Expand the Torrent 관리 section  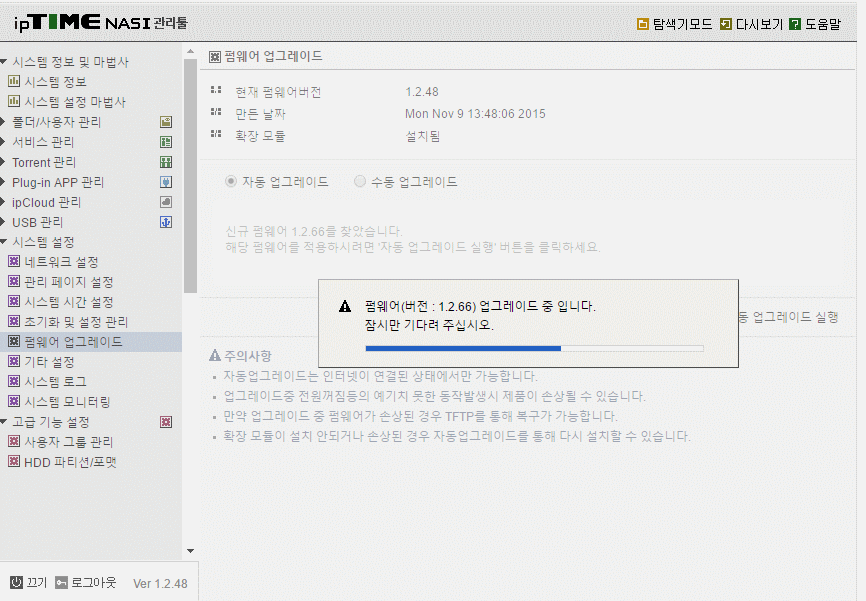(3, 162)
